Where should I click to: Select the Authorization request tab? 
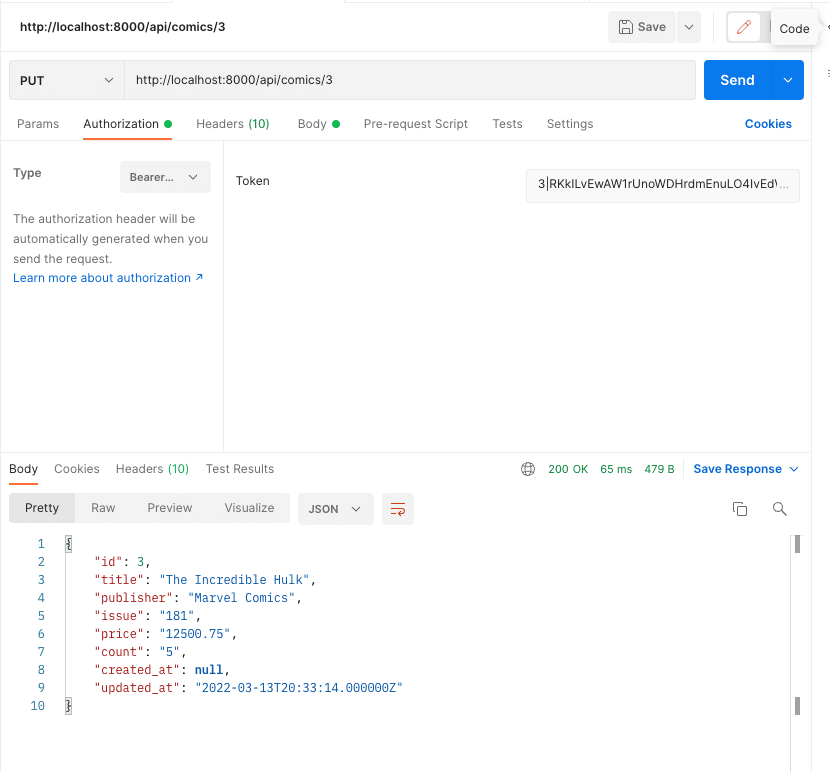tap(128, 124)
